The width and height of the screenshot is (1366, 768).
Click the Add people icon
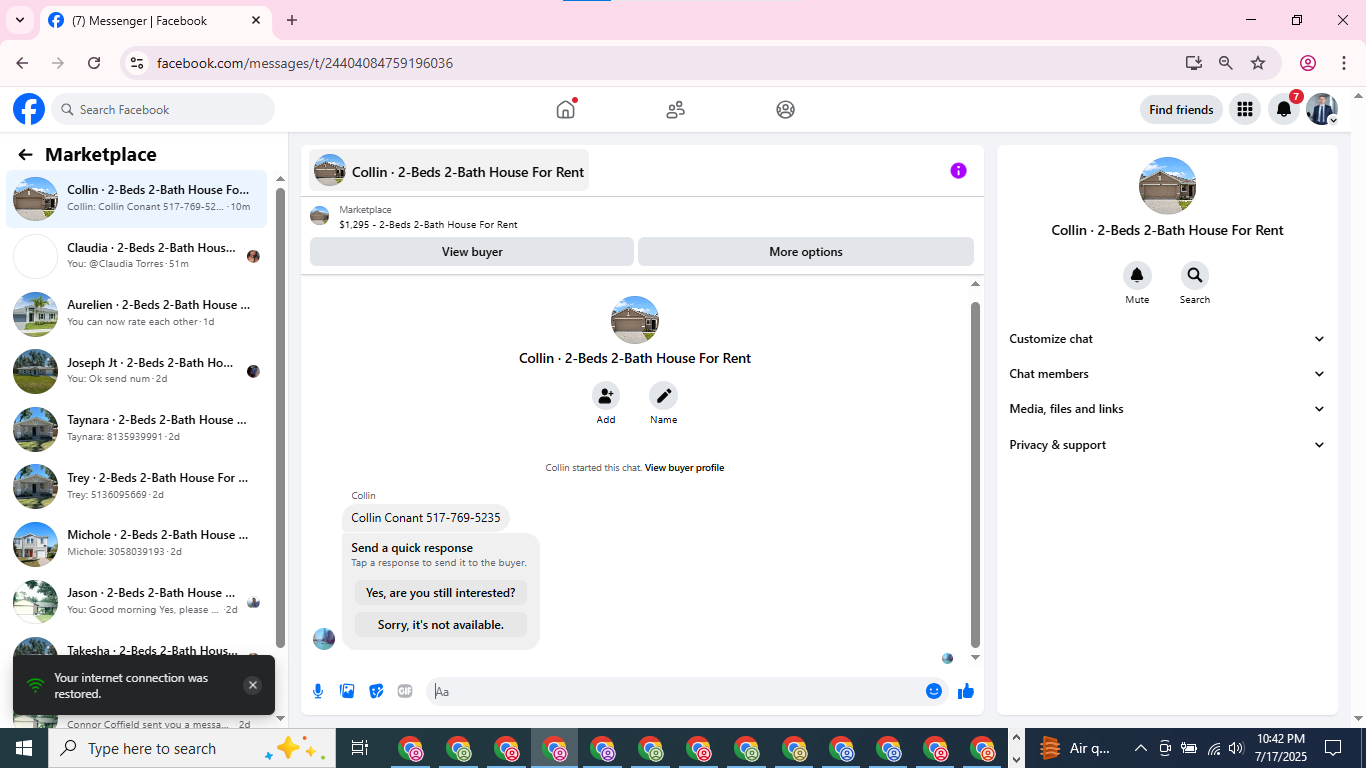point(606,396)
